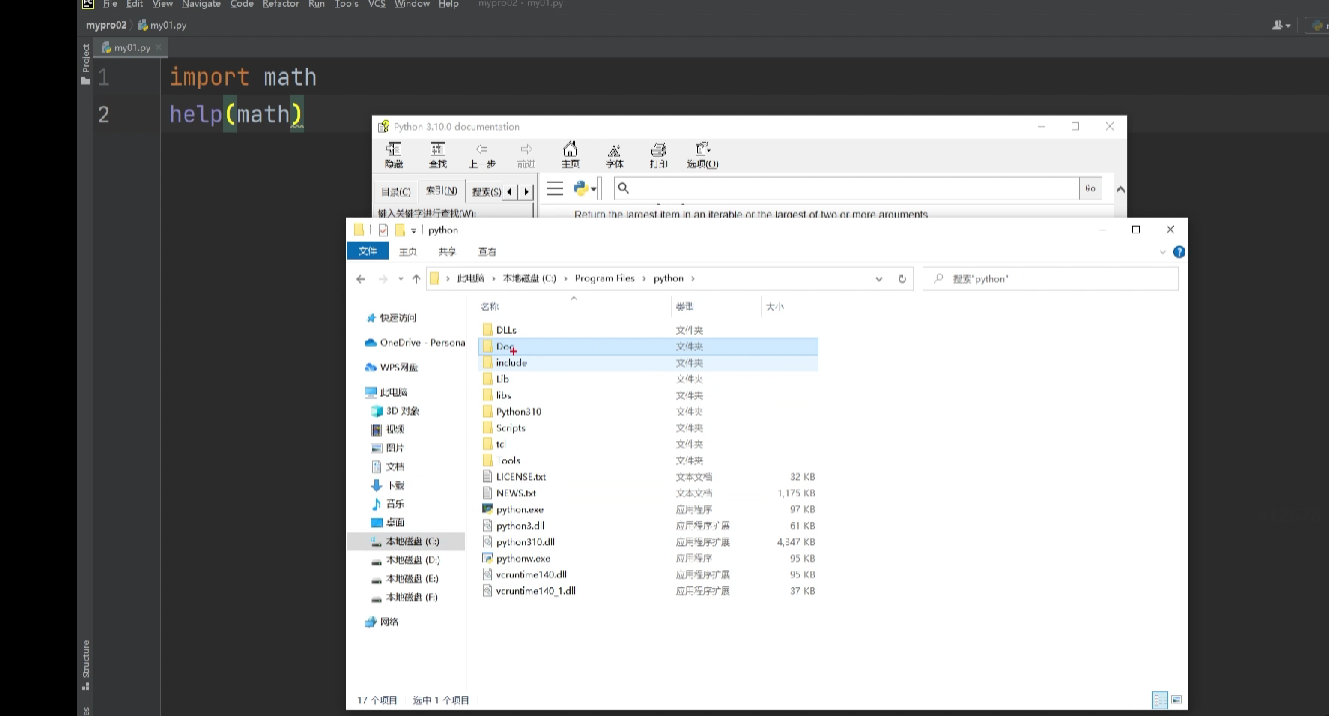The image size is (1329, 716).
Task: Switch to the Index (索引) tab in documentation
Action: 441,191
